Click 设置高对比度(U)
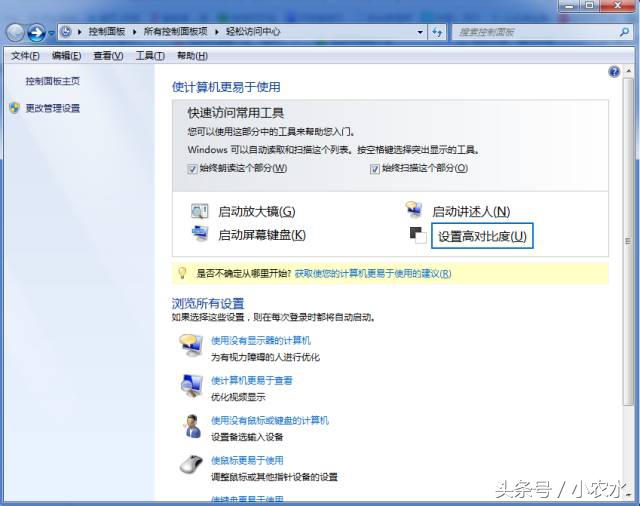 coord(482,236)
